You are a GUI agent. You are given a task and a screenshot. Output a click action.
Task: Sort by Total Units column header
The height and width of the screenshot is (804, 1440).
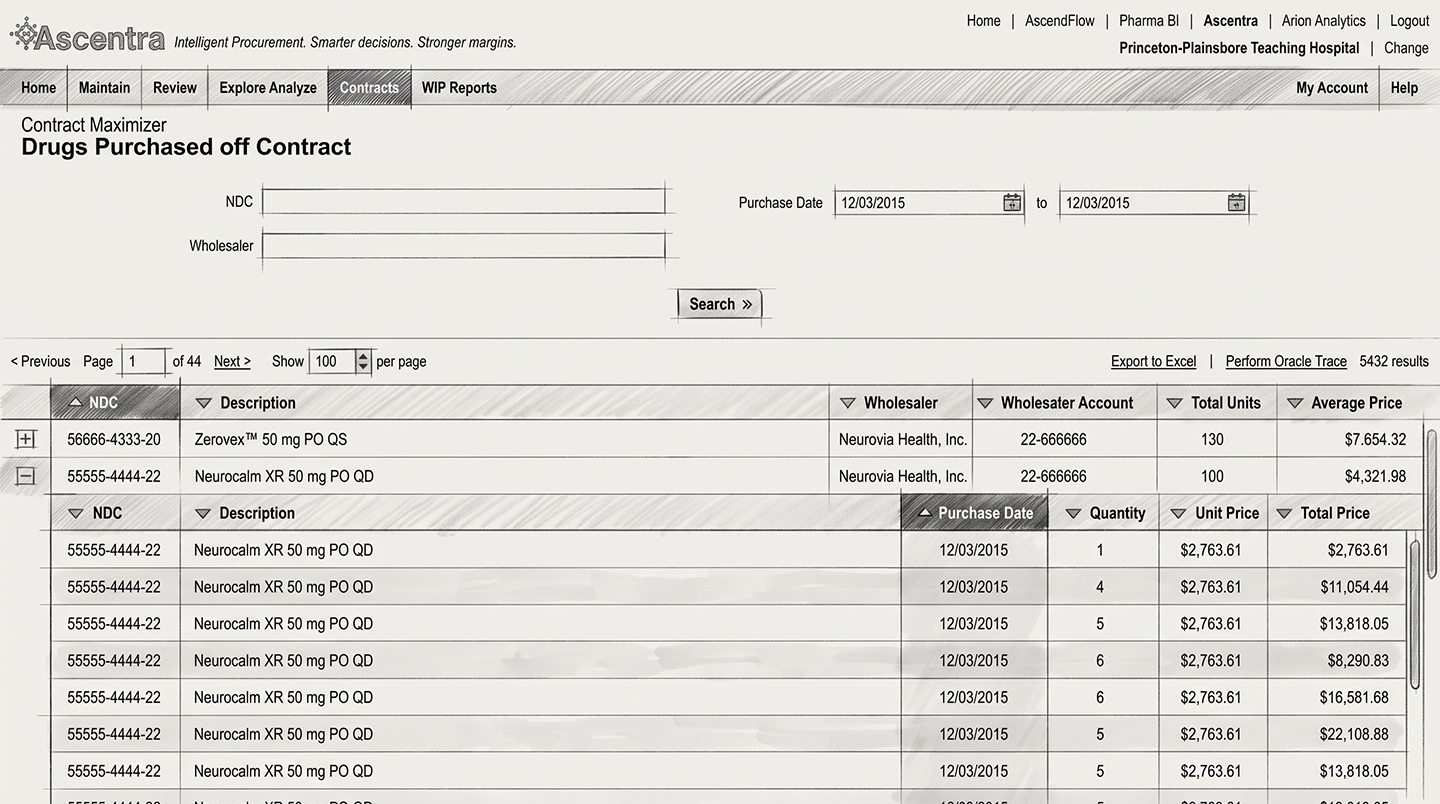(1216, 403)
